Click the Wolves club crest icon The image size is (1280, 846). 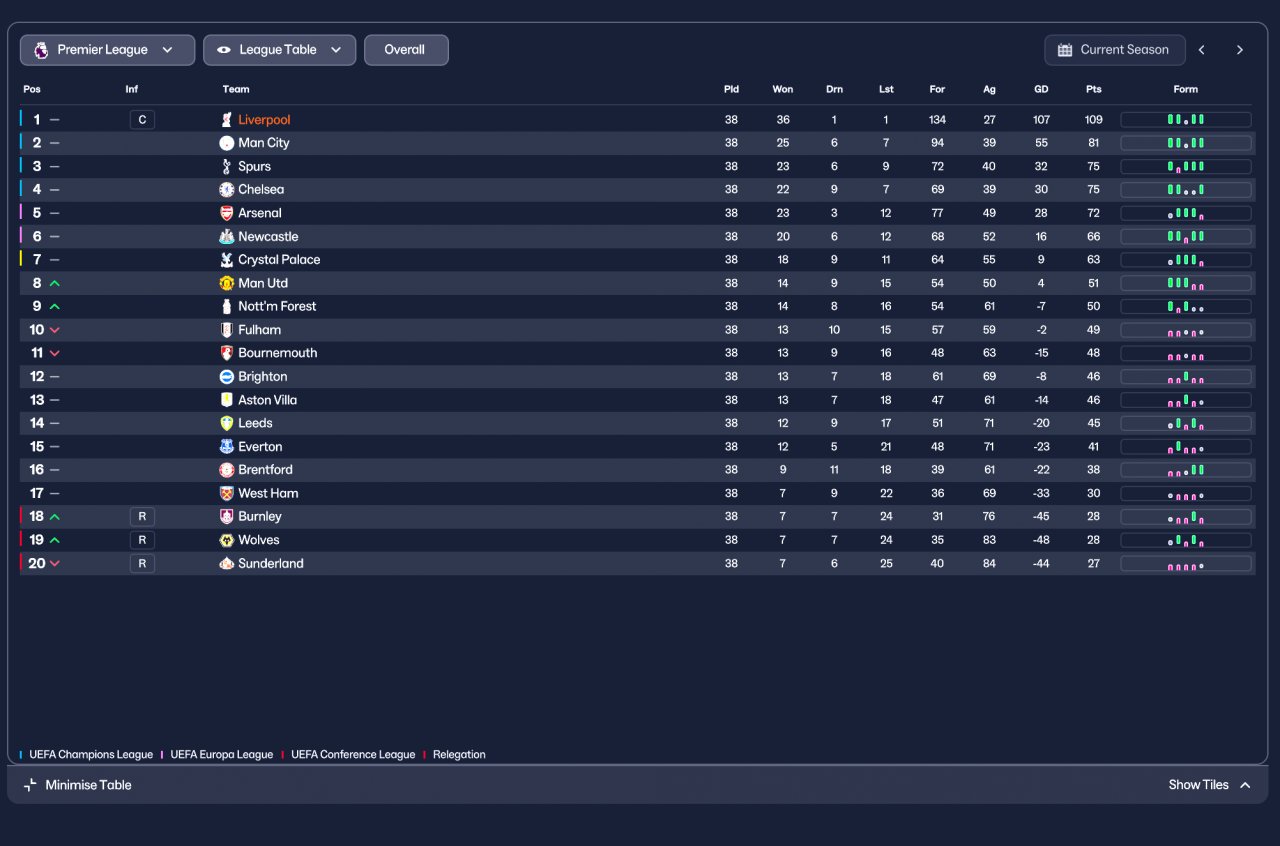click(x=227, y=540)
